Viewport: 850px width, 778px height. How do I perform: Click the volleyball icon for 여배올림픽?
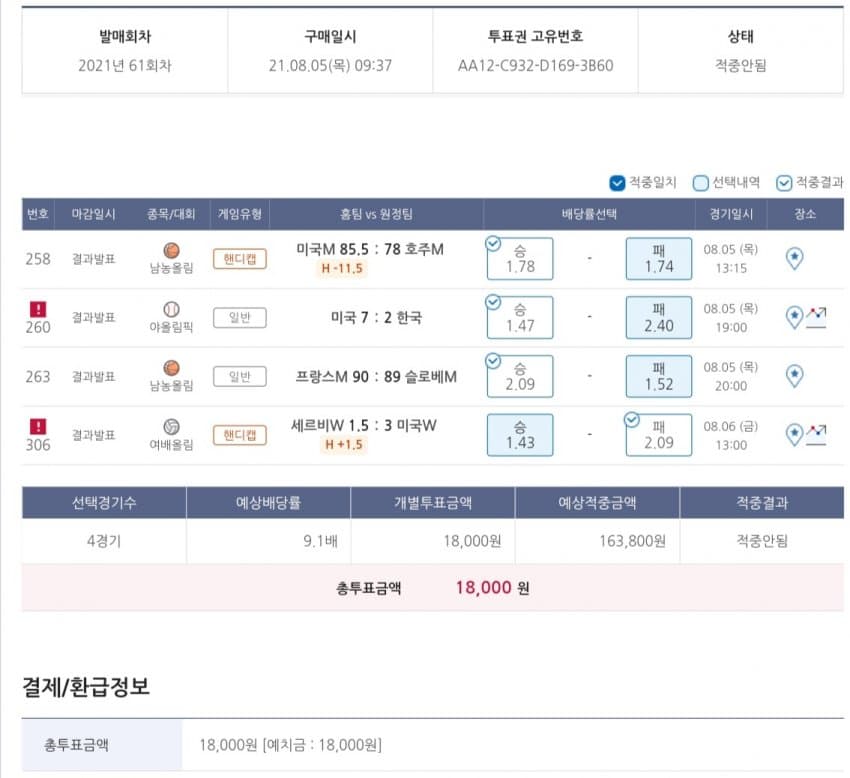pos(171,425)
